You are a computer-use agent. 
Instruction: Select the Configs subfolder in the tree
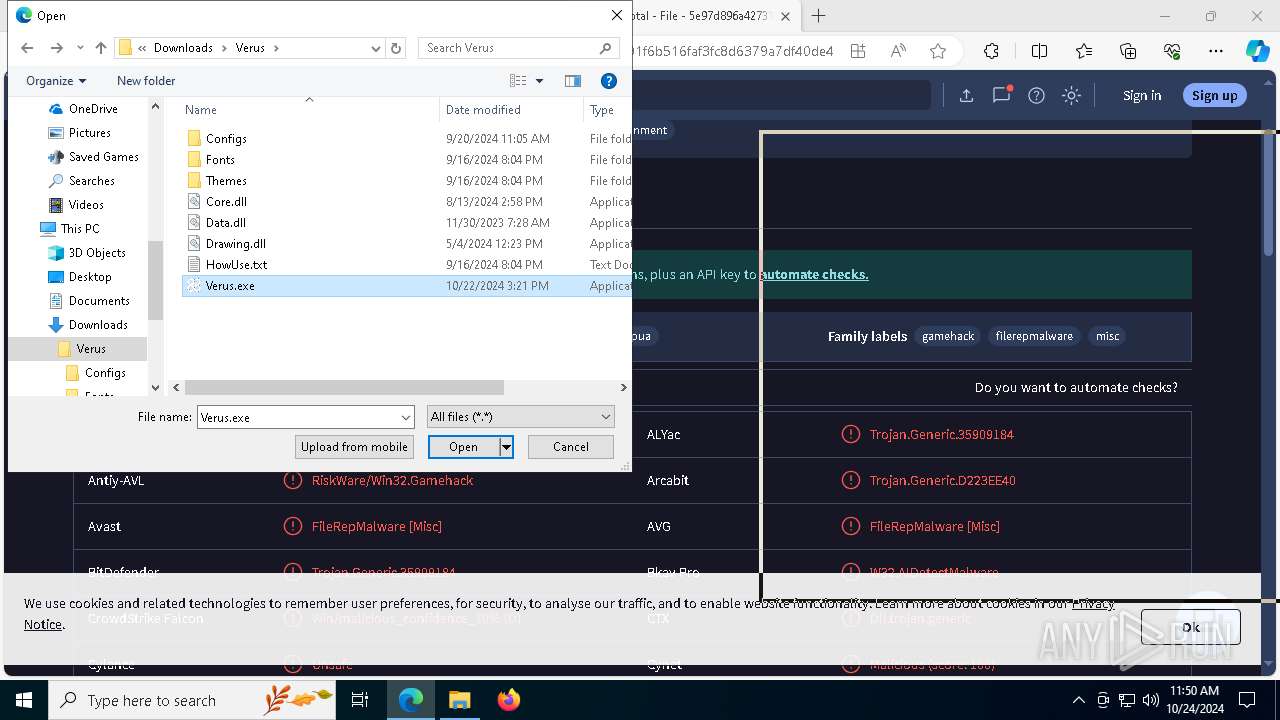[x=105, y=373]
